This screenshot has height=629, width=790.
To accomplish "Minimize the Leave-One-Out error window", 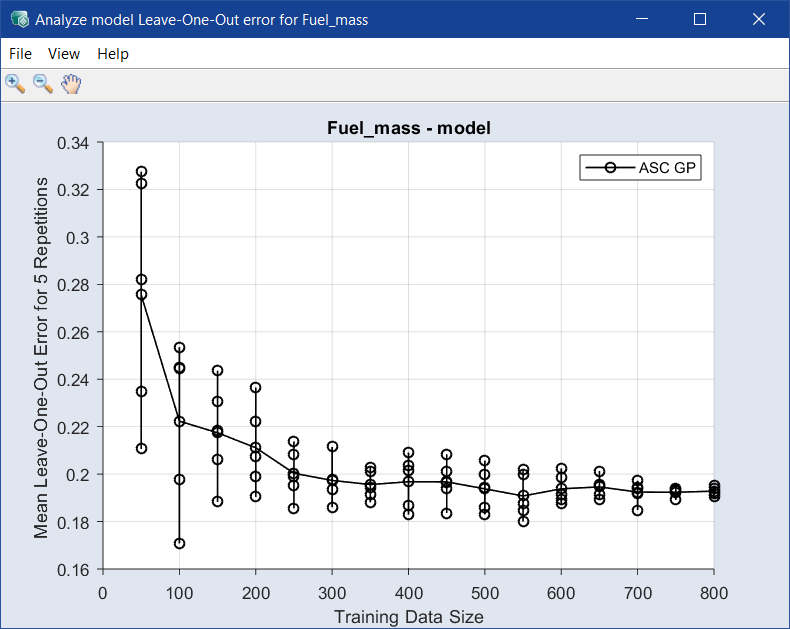I will point(642,19).
